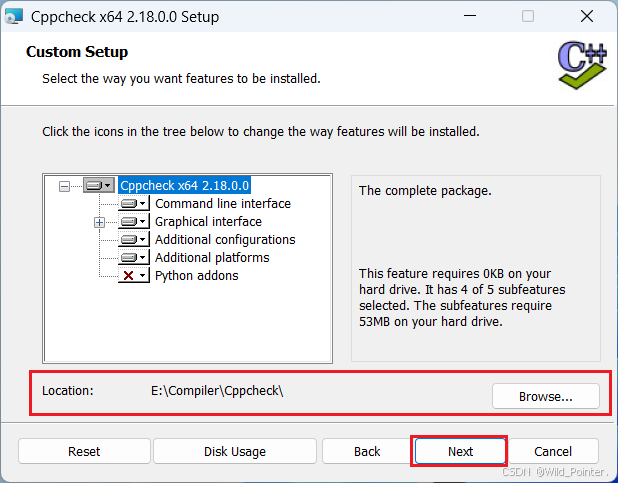Cancel the Cppcheck setup
Image resolution: width=618 pixels, height=483 pixels.
(x=553, y=451)
